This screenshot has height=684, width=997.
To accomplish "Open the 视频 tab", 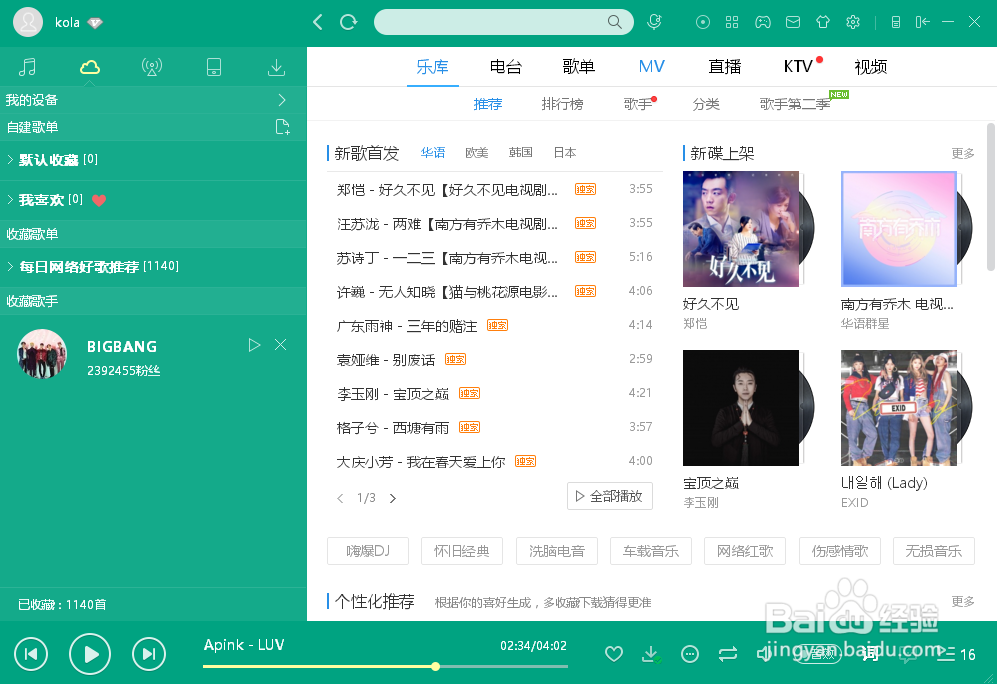I will point(870,66).
